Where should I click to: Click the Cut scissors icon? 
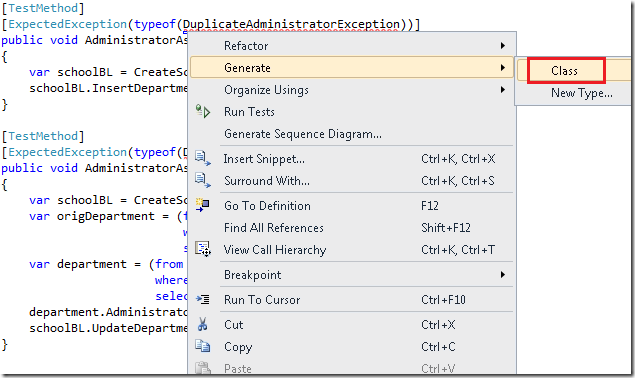click(x=202, y=324)
